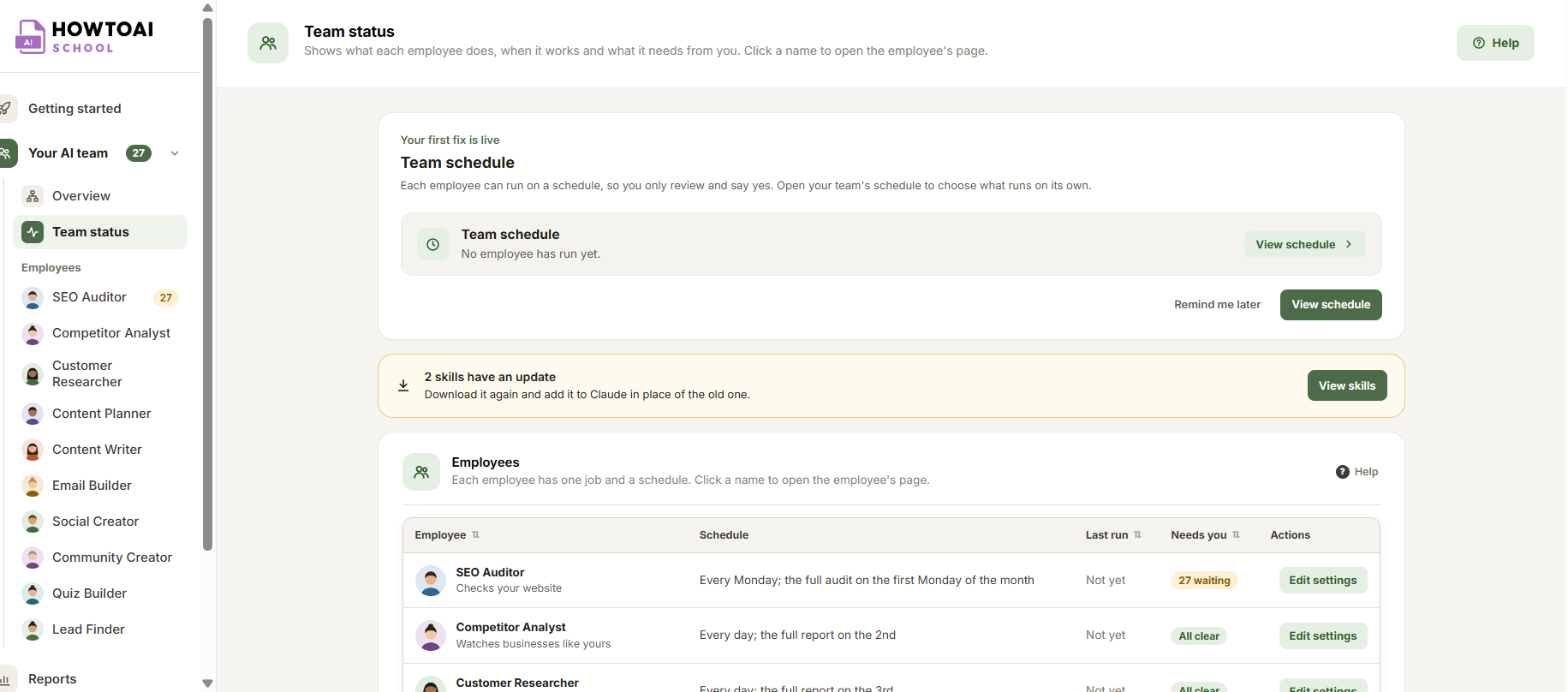Select Team status in sidebar
The width and height of the screenshot is (1568, 692).
pyautogui.click(x=100, y=232)
